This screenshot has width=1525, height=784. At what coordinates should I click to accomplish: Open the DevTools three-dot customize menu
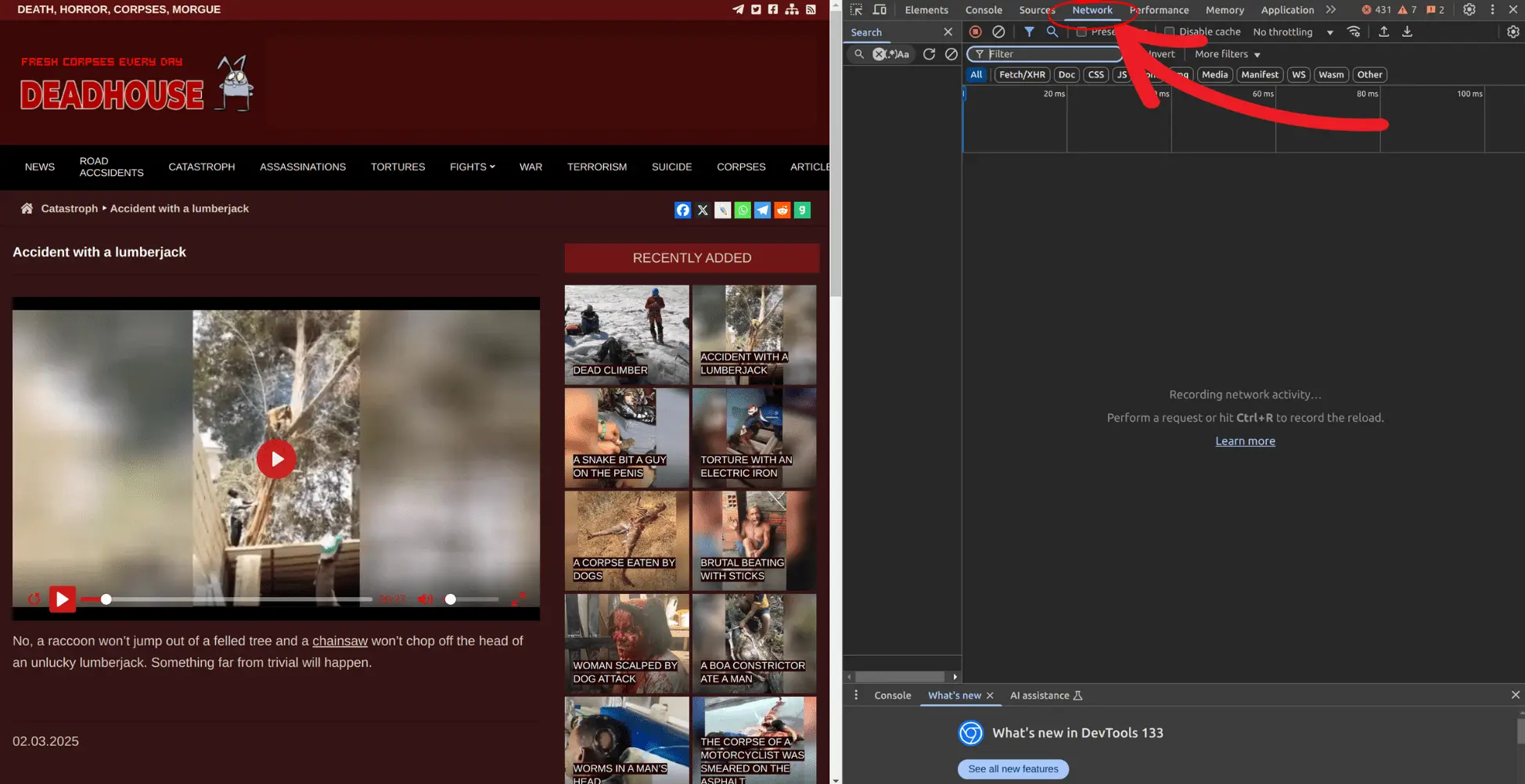(1492, 9)
